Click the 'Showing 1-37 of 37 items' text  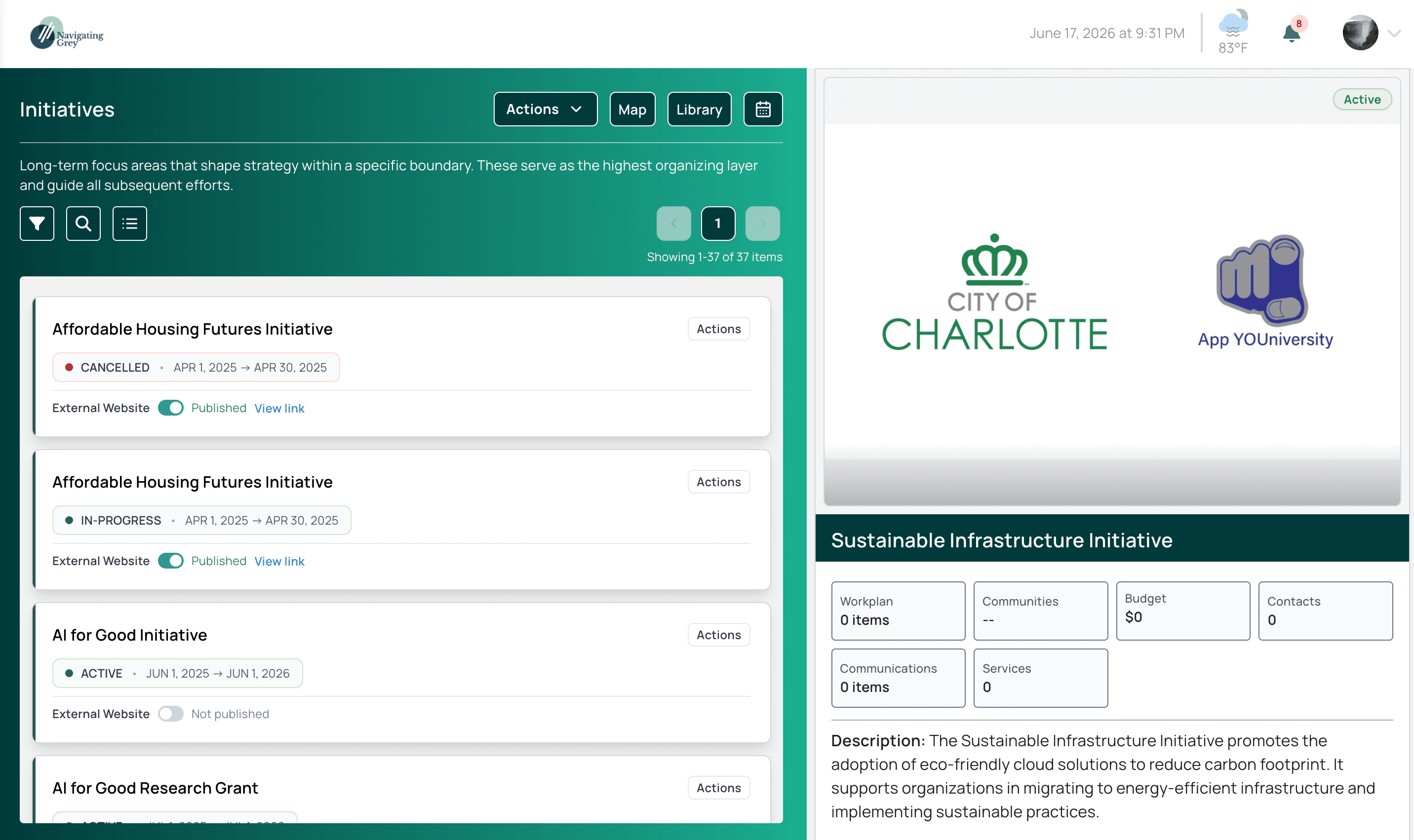[x=714, y=257]
